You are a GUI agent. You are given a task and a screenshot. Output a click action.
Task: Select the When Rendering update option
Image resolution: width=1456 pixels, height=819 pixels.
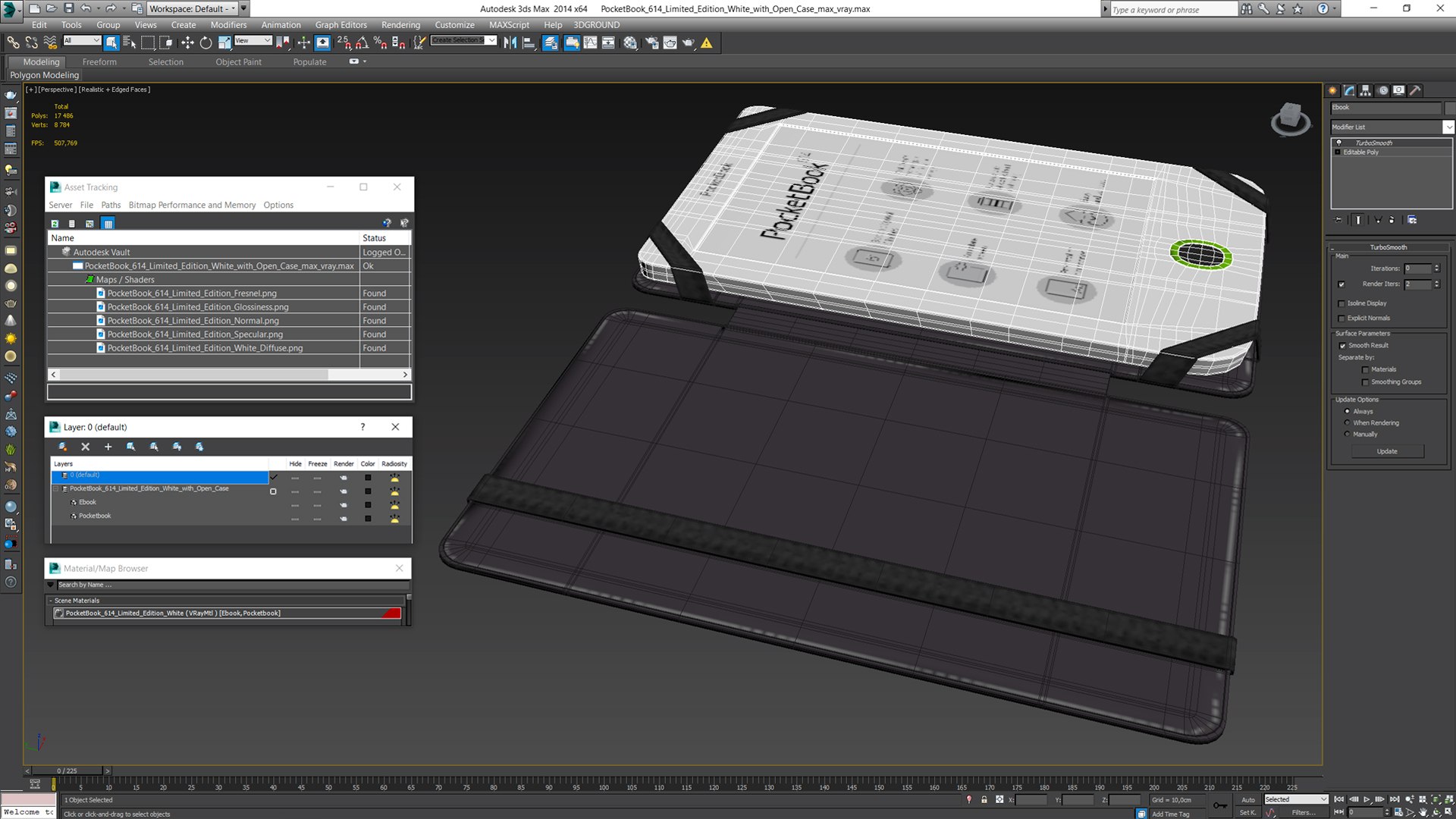tap(1348, 423)
